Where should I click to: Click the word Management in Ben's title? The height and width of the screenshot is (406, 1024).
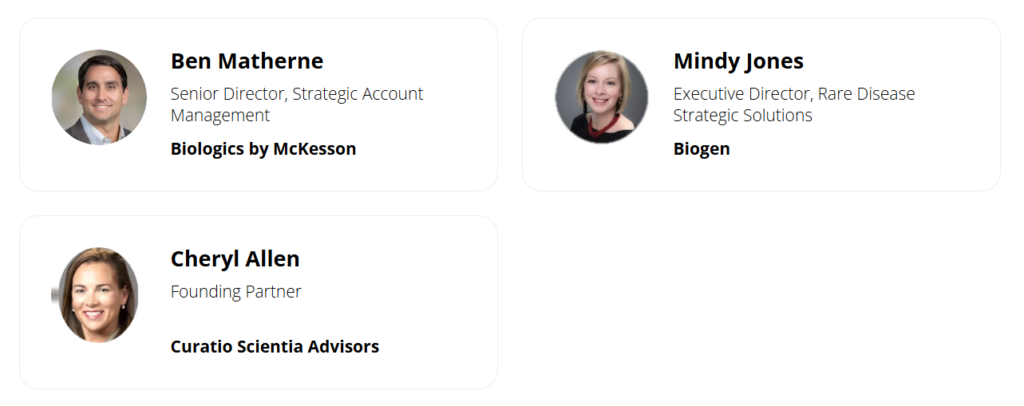point(220,116)
